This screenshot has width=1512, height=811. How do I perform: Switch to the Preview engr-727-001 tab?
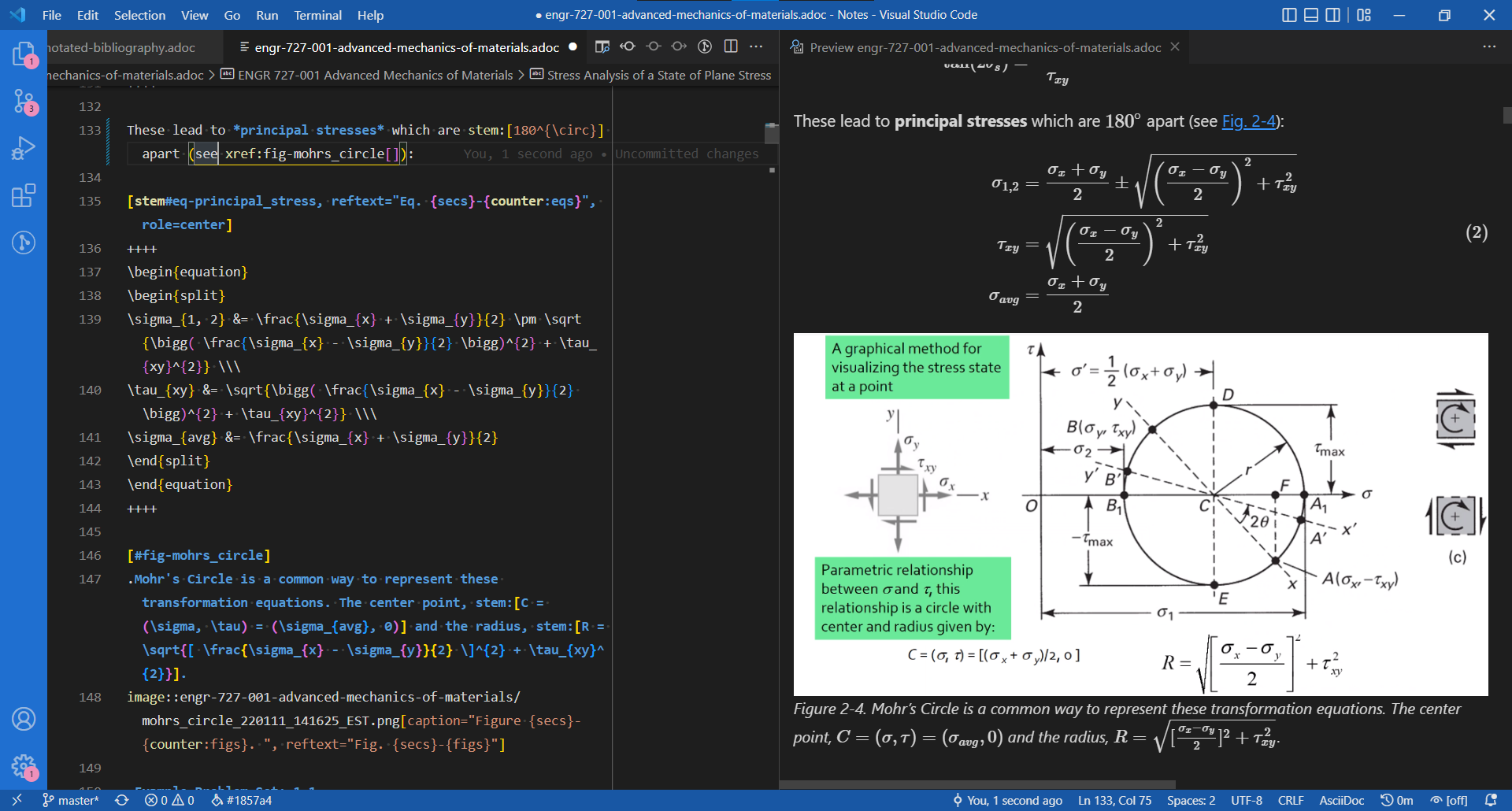click(984, 47)
